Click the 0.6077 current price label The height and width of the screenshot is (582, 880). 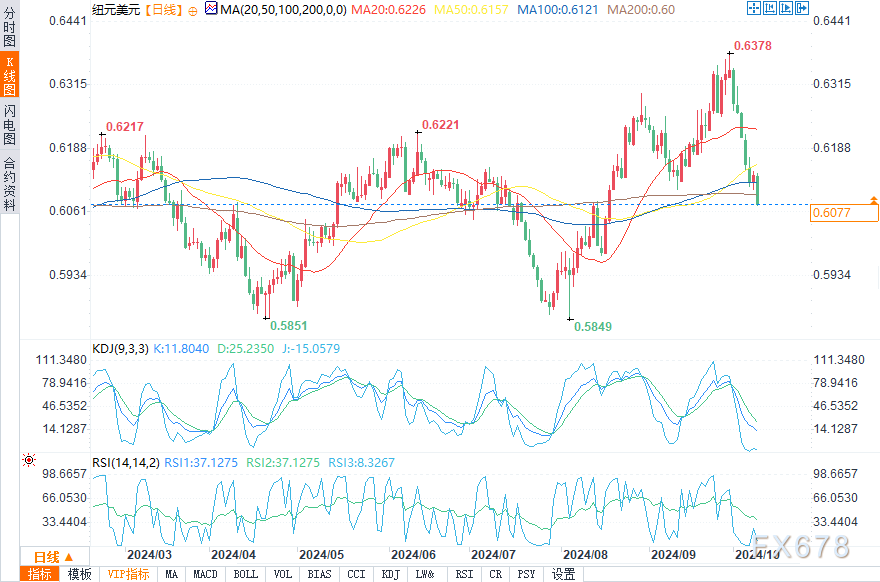832,213
